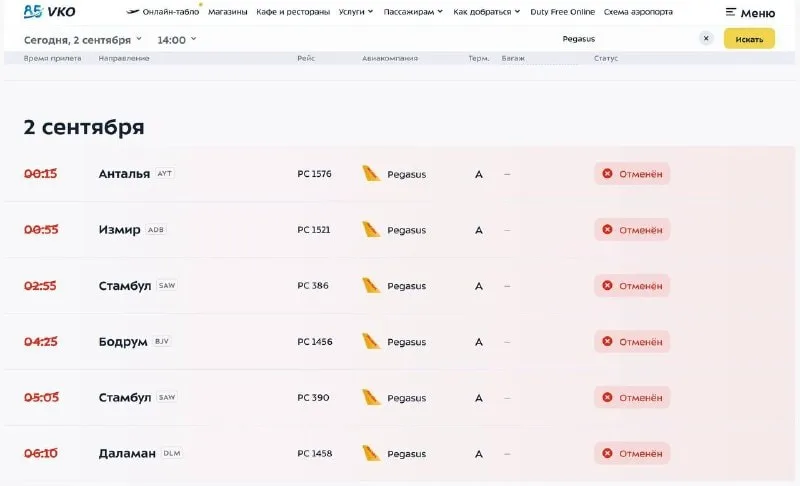Click Pegasus logo in the Бодрум row
Screen dimensions: 800x486
point(371,341)
